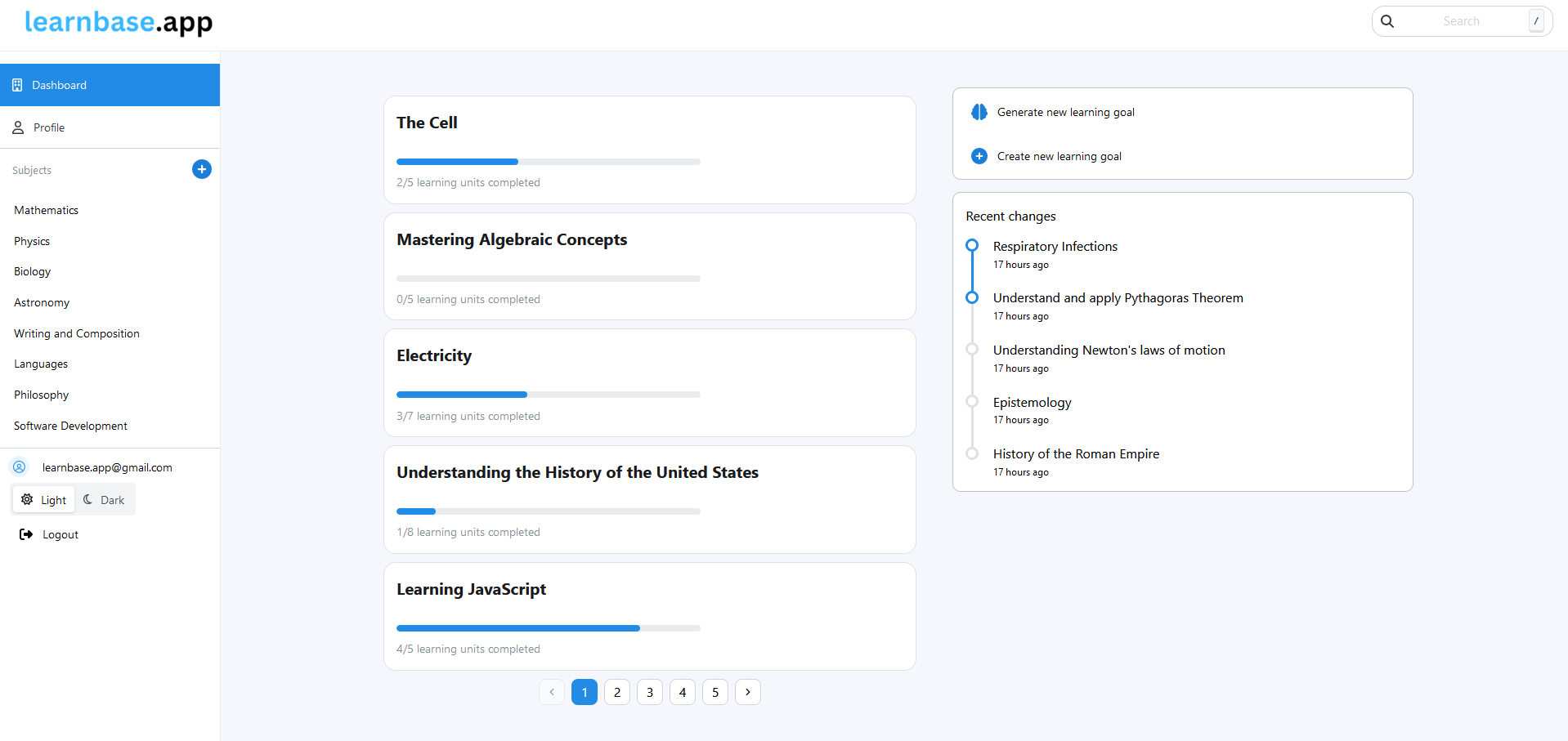Click the user avatar icon beside email
Screen dimensions: 1568x741
click(20, 467)
